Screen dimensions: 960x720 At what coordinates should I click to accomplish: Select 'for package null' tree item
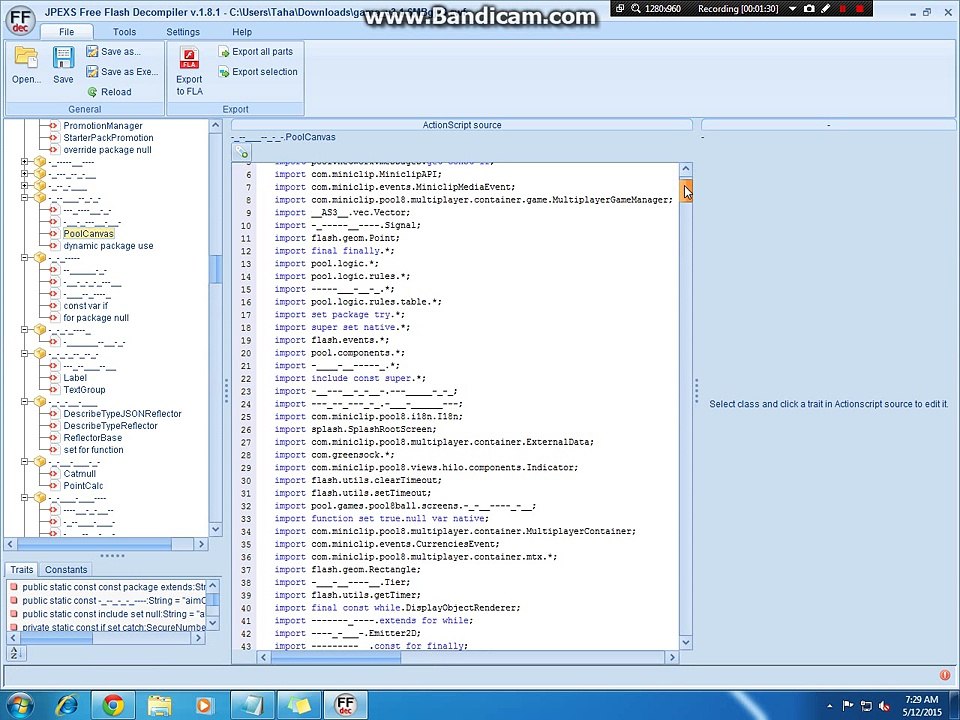[x=96, y=318]
